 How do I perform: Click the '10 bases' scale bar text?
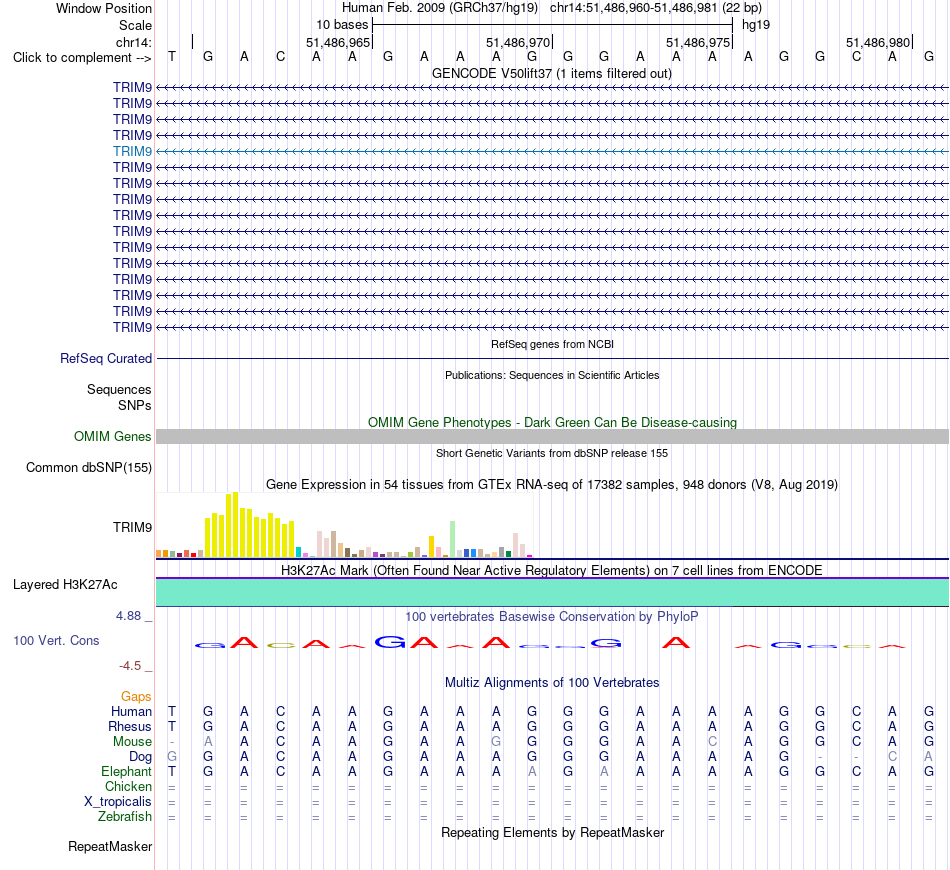click(x=342, y=25)
